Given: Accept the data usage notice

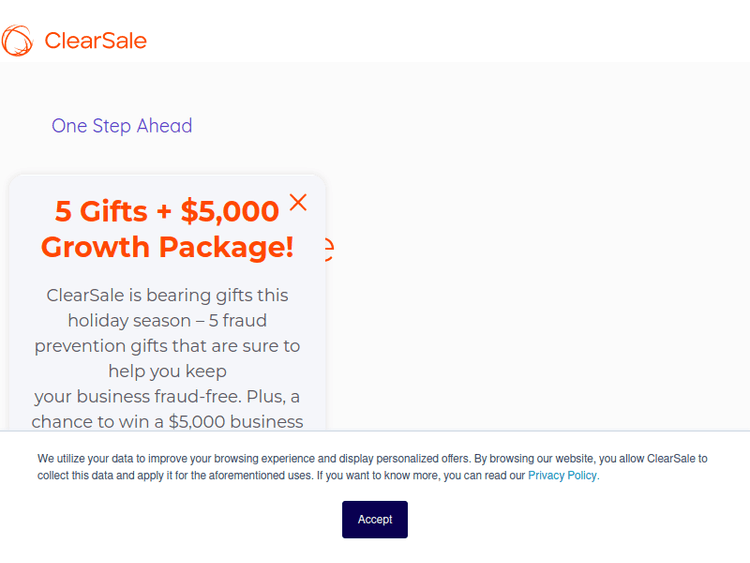Looking at the screenshot, I should (375, 519).
